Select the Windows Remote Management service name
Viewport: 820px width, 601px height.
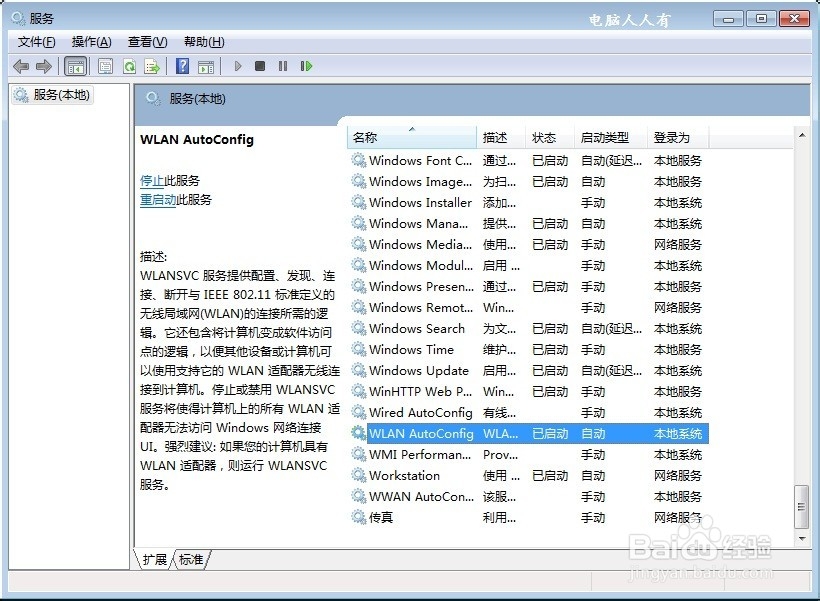pos(420,308)
